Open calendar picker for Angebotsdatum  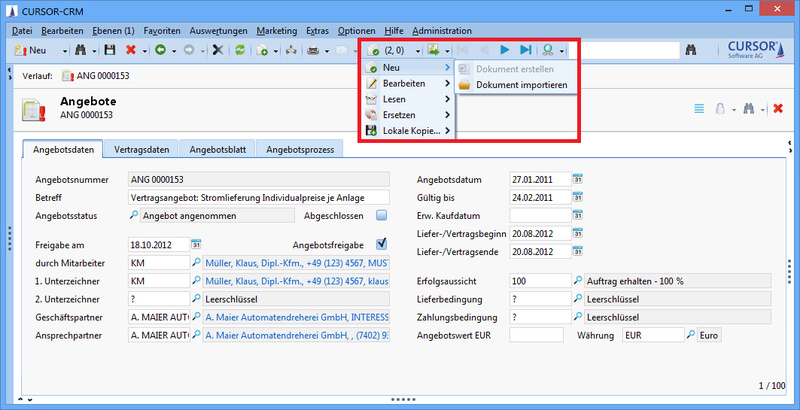[578, 179]
